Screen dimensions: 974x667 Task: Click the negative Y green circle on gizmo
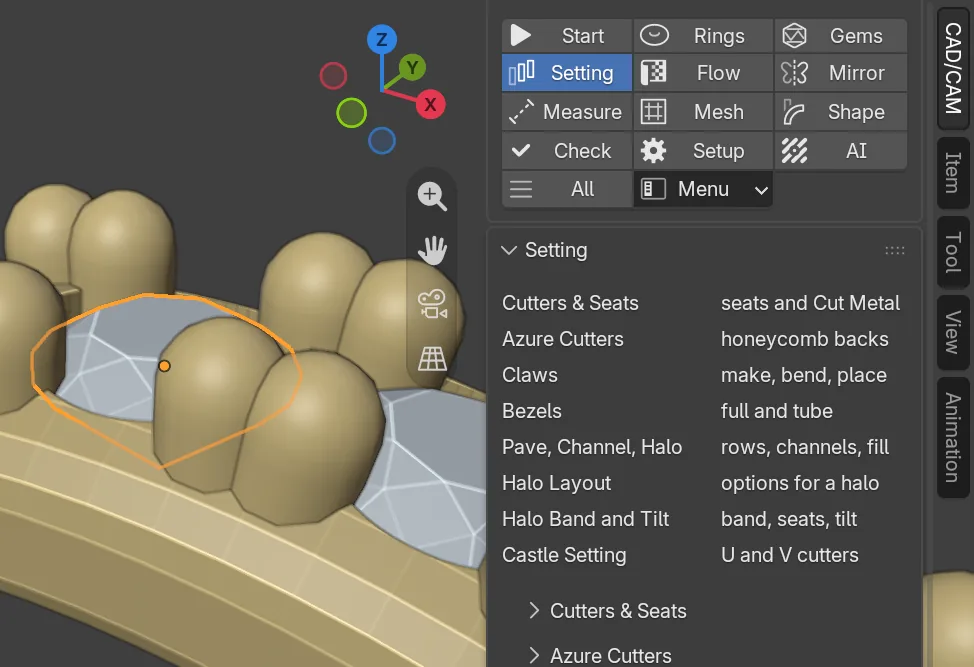[352, 113]
